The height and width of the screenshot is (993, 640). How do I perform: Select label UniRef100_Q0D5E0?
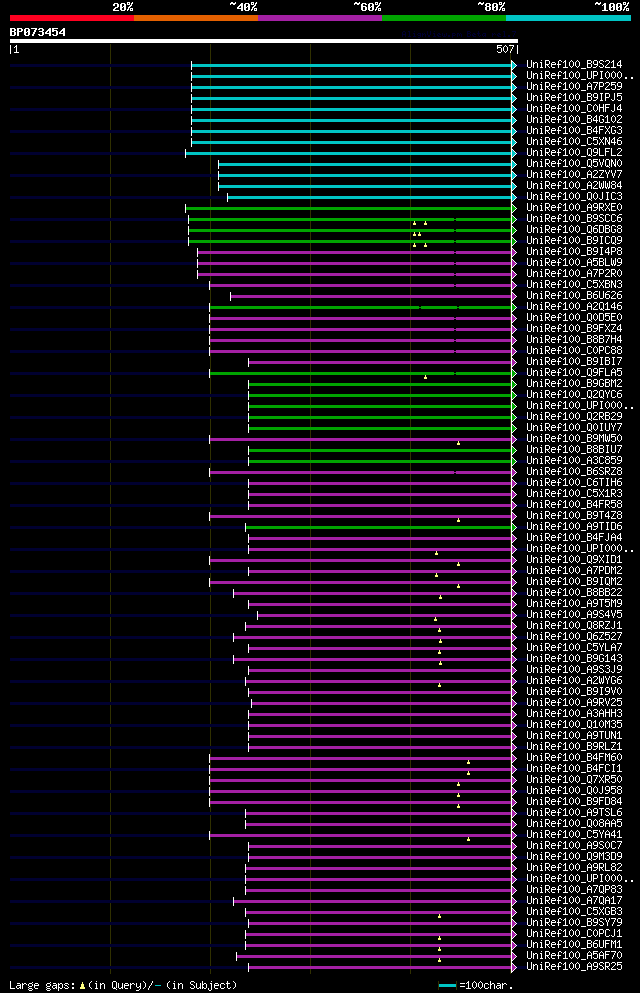[574, 317]
